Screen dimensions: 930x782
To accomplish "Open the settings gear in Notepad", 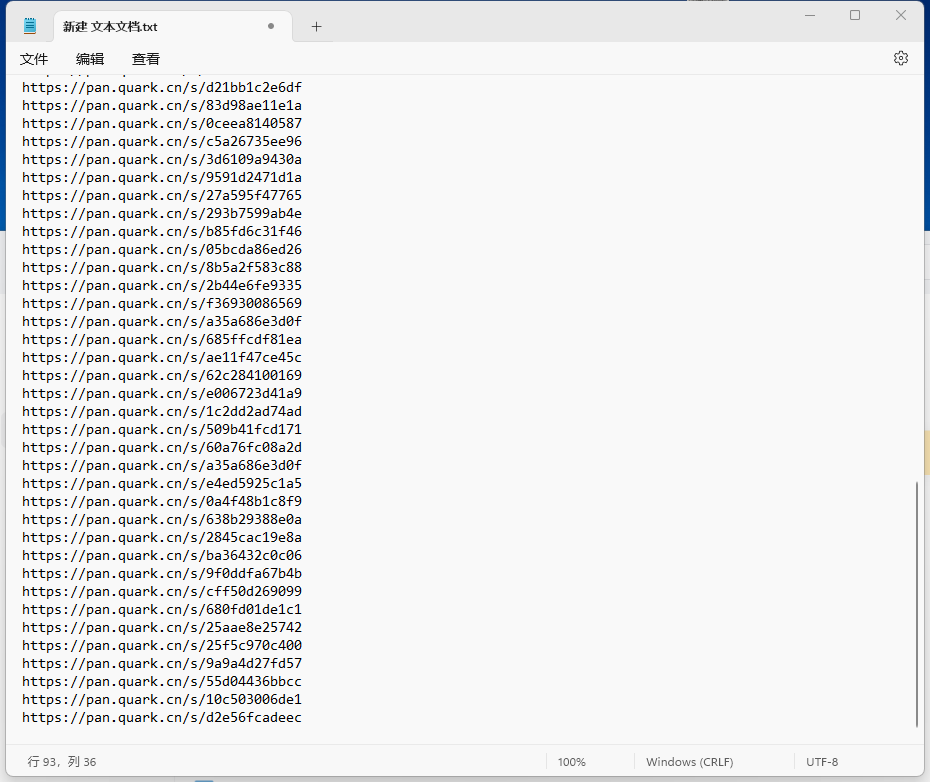I will [900, 58].
